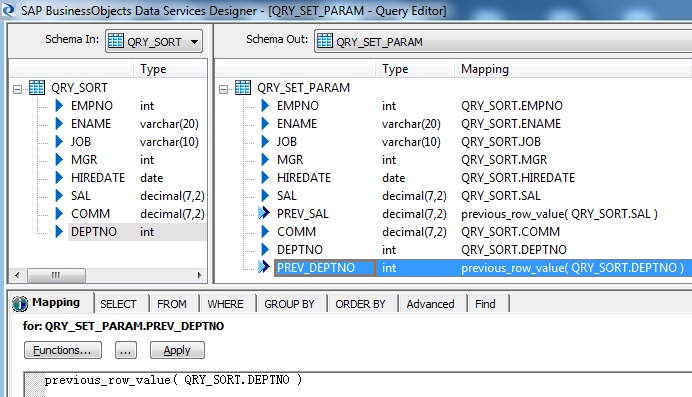Click the column arrow icon for output ENAME
Image resolution: width=692 pixels, height=397 pixels.
tap(265, 124)
